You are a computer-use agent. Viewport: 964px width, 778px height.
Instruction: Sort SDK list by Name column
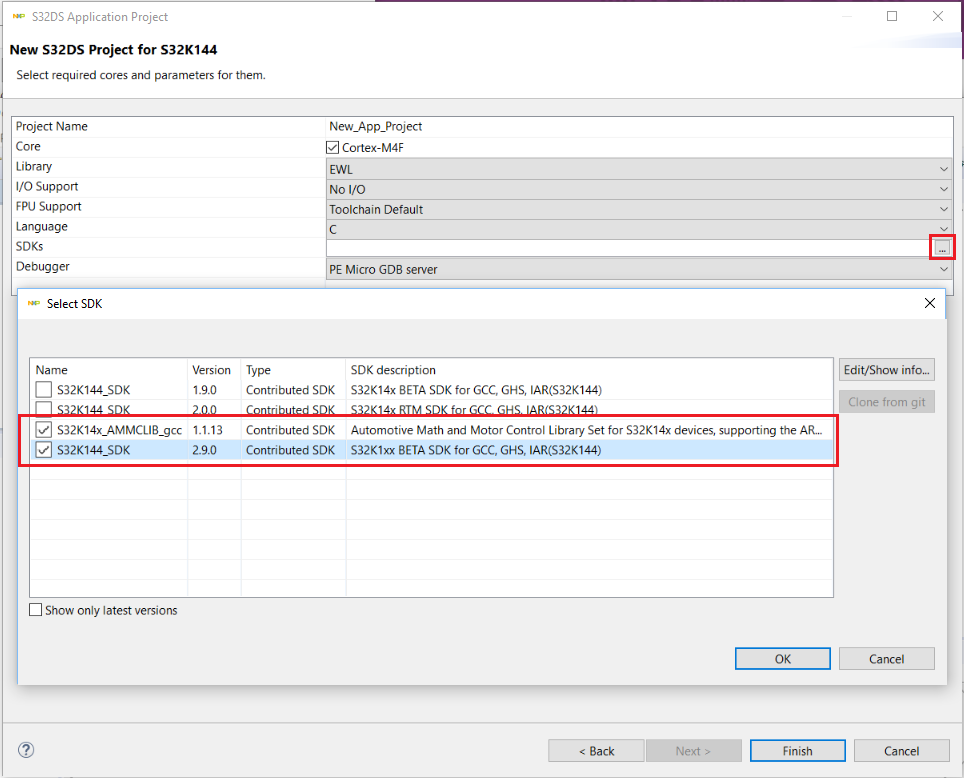coord(108,370)
